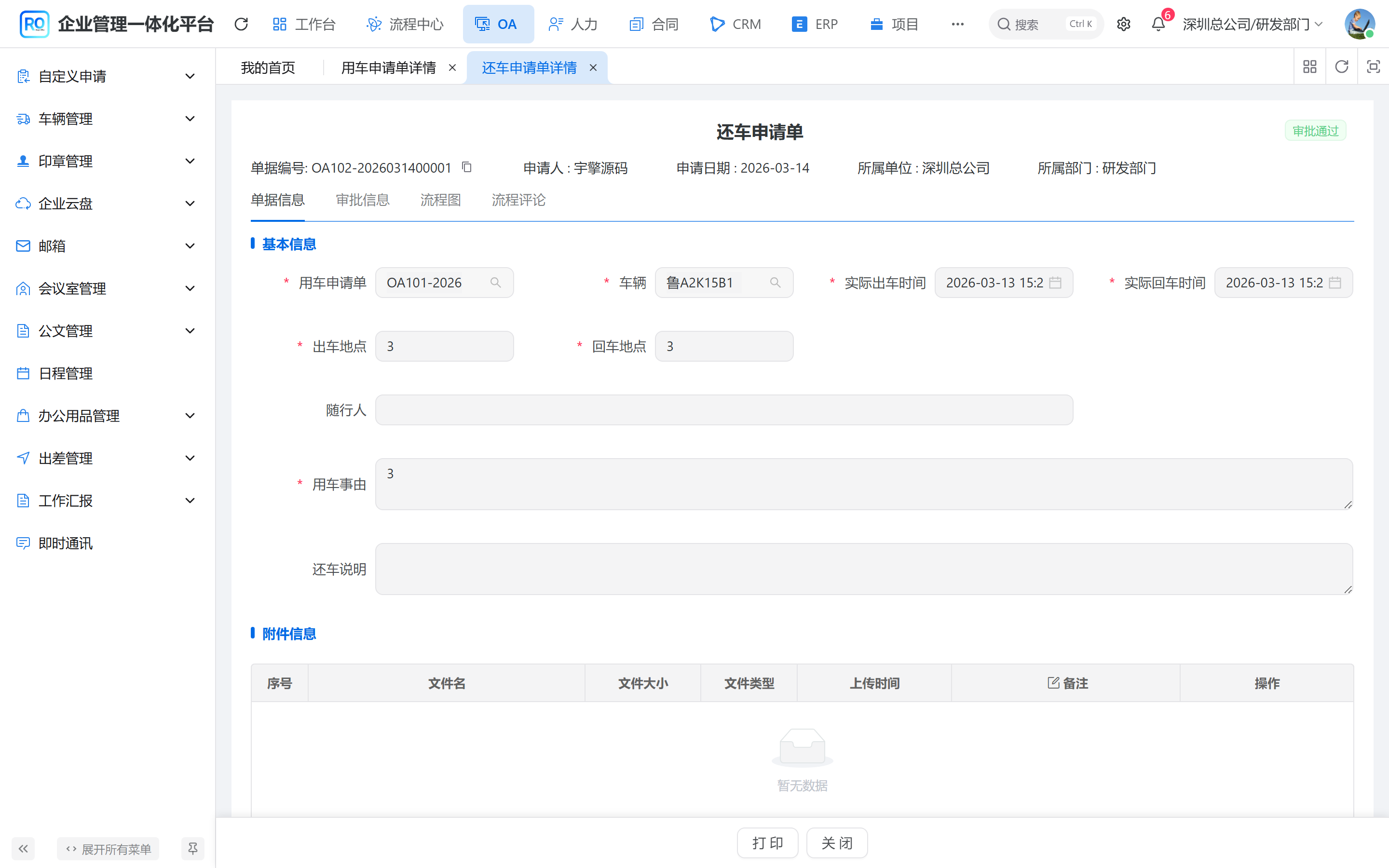Screen dimensions: 1389x868
Task: Click the tab bar reload page icon
Action: coord(1341,67)
